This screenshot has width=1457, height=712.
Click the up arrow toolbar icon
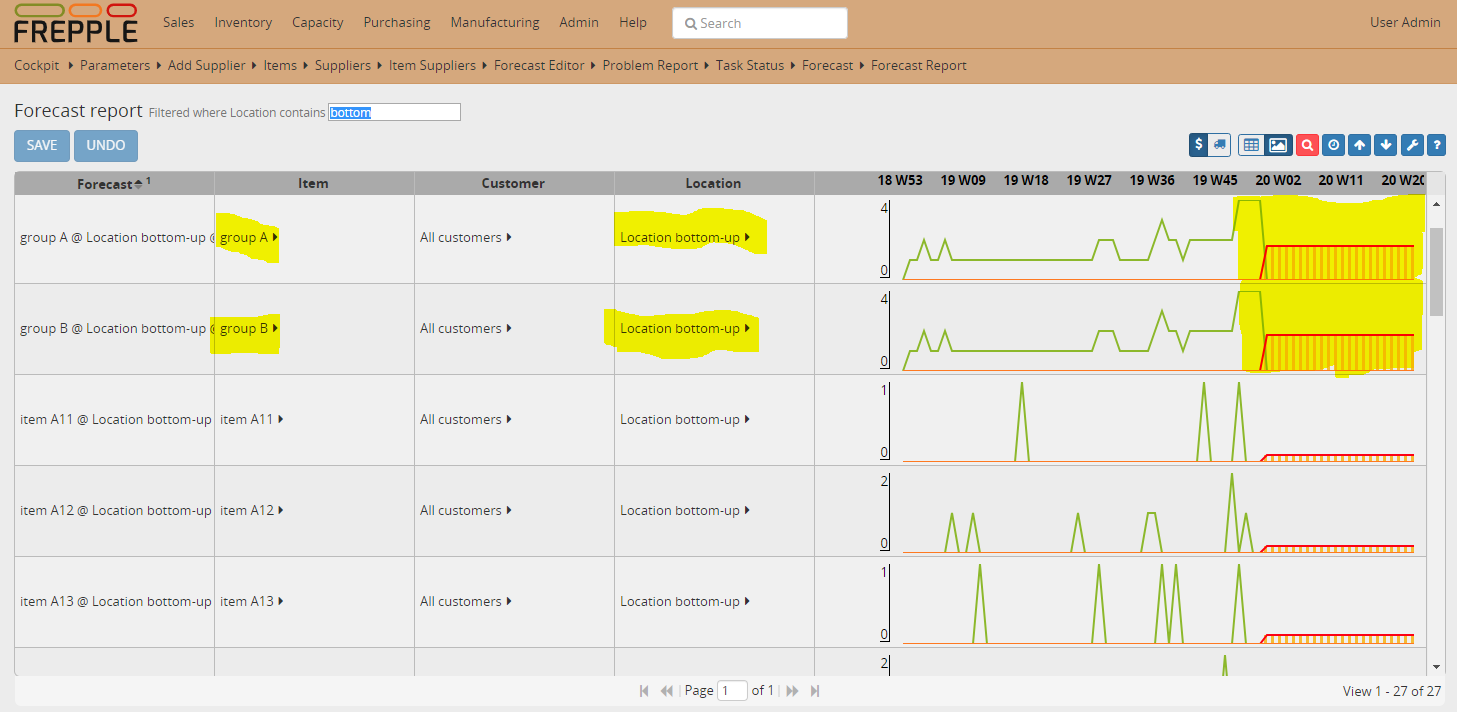click(x=1359, y=145)
